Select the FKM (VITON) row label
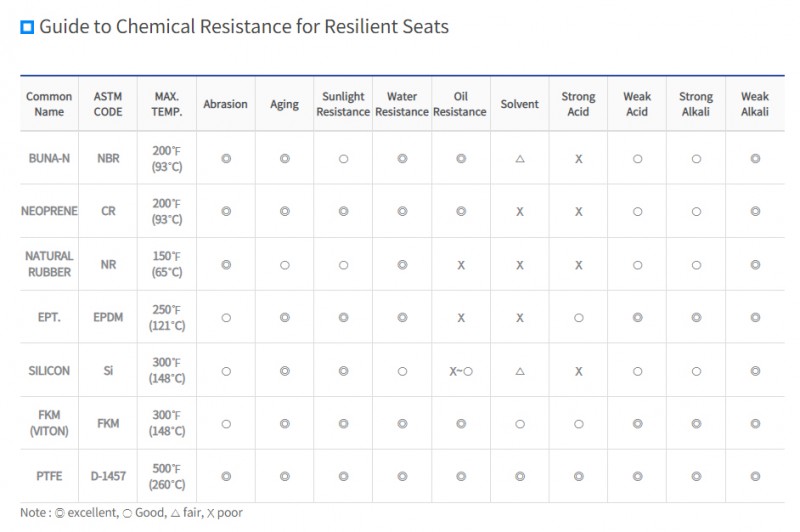Viewport: 800px width, 532px height. (x=49, y=423)
